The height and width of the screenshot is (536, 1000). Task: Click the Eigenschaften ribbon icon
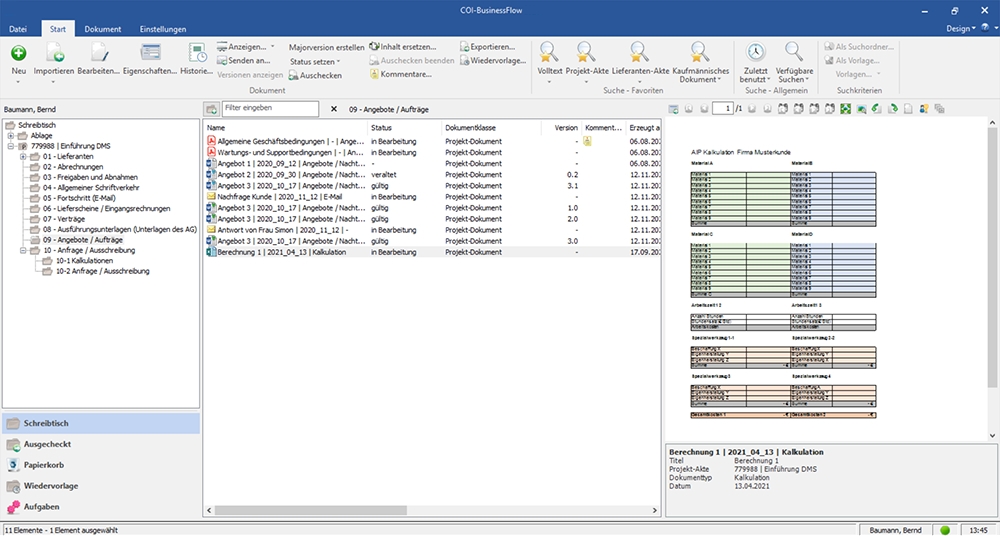click(x=150, y=53)
